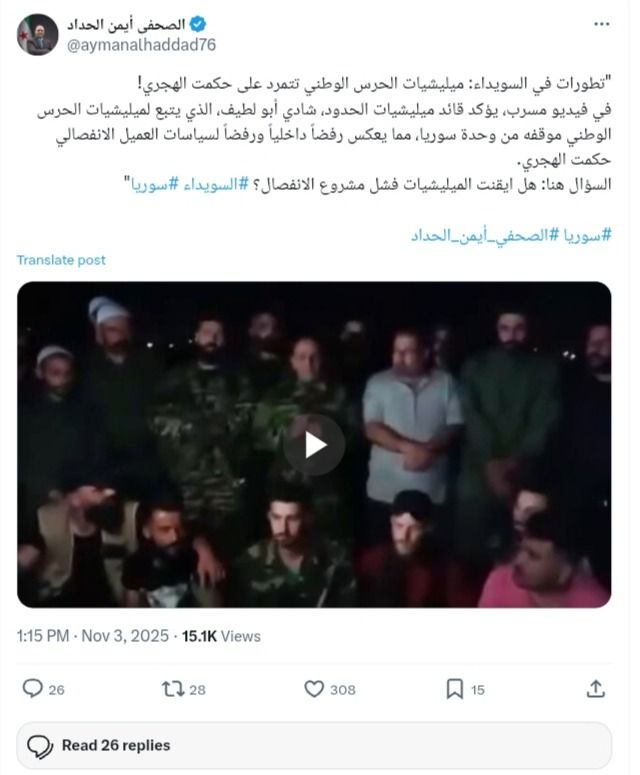Click the repost arrows icon
Screen dimensions: 640x775
tap(173, 689)
